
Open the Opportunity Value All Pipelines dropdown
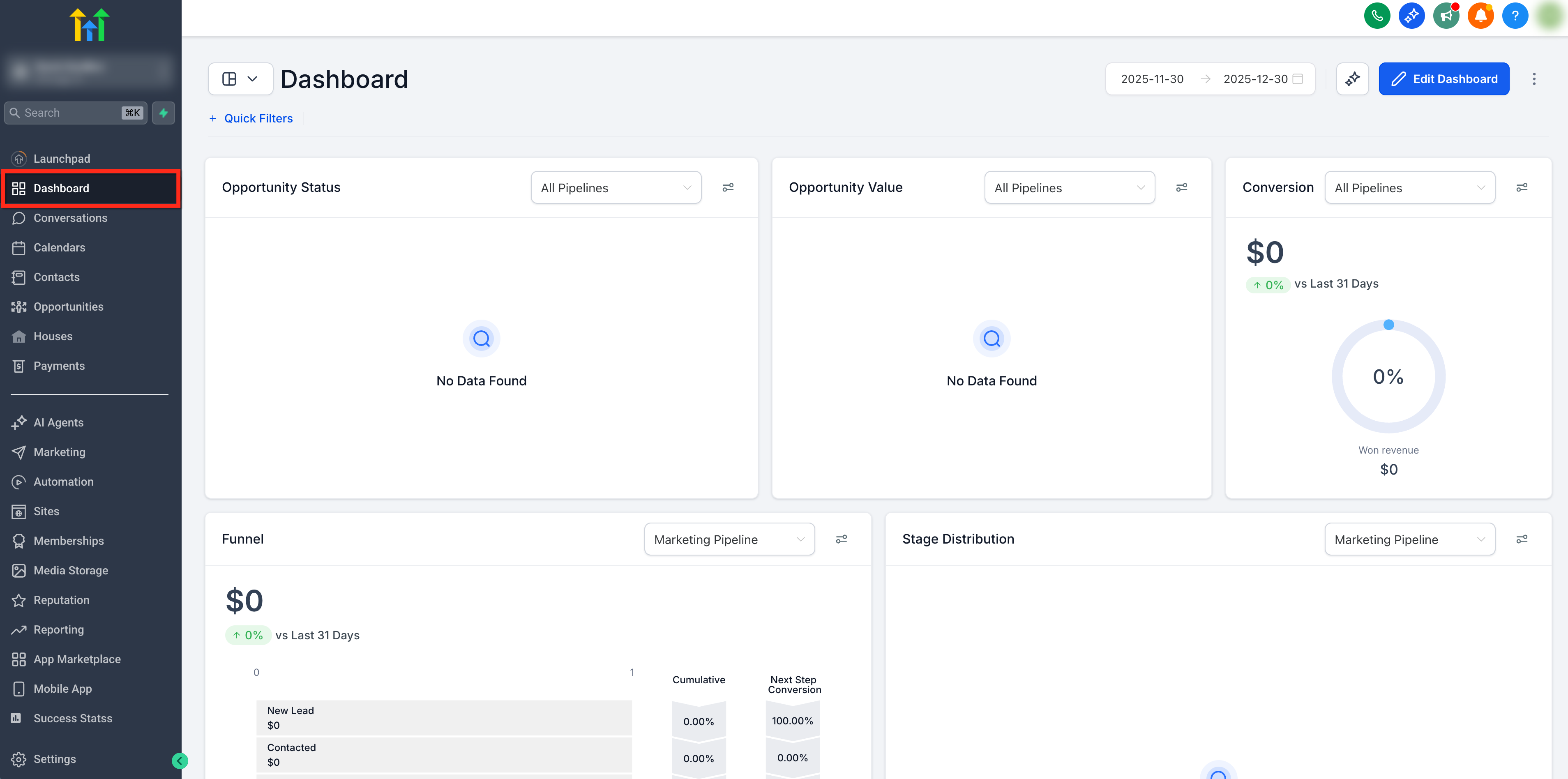(1069, 188)
